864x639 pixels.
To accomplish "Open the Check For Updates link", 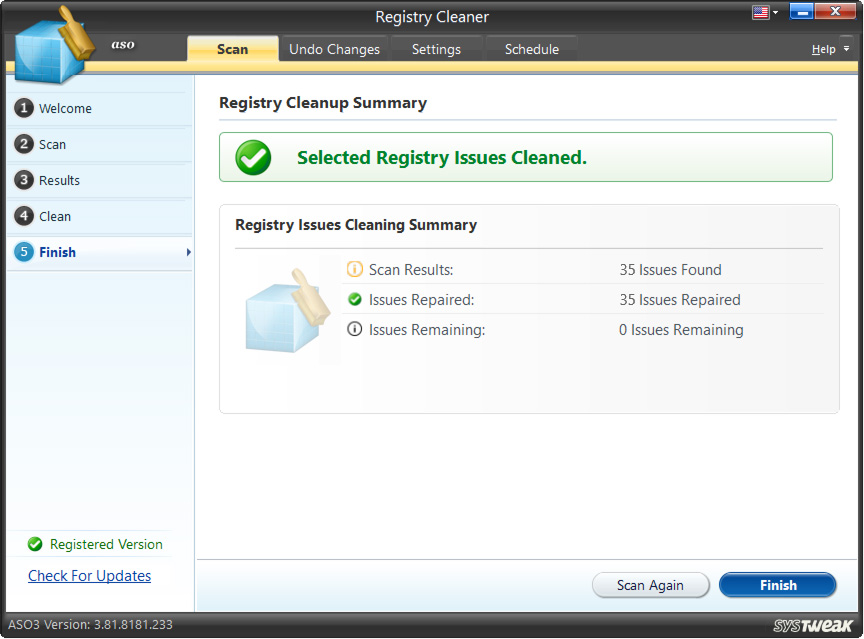I will 89,576.
